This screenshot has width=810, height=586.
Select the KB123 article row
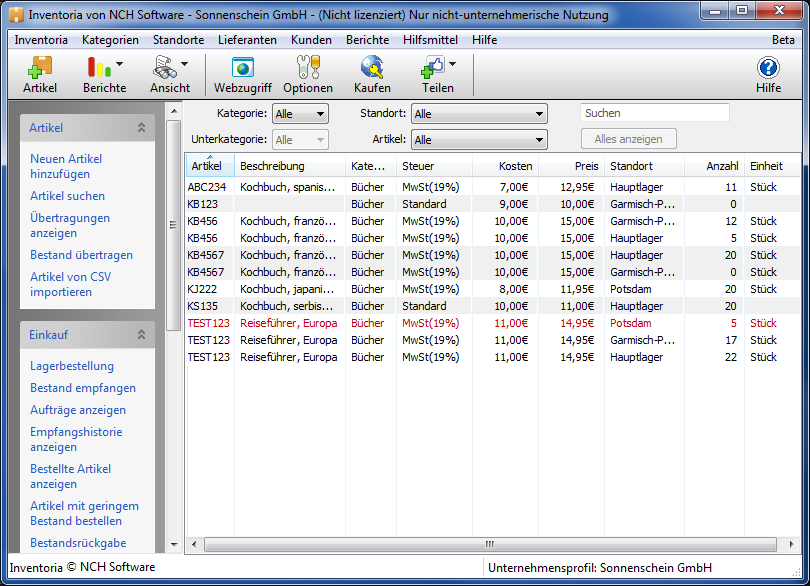[492, 204]
